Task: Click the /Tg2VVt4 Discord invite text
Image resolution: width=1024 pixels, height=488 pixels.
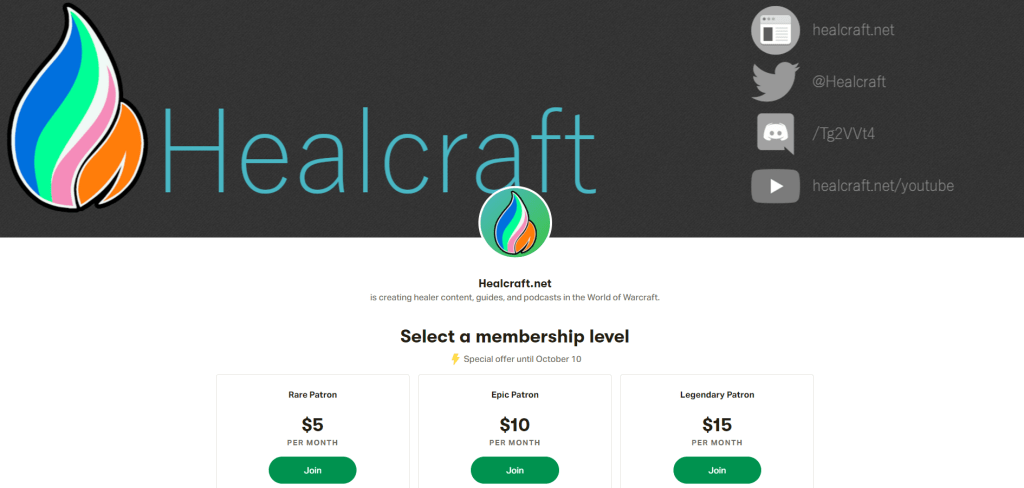Action: tap(844, 134)
